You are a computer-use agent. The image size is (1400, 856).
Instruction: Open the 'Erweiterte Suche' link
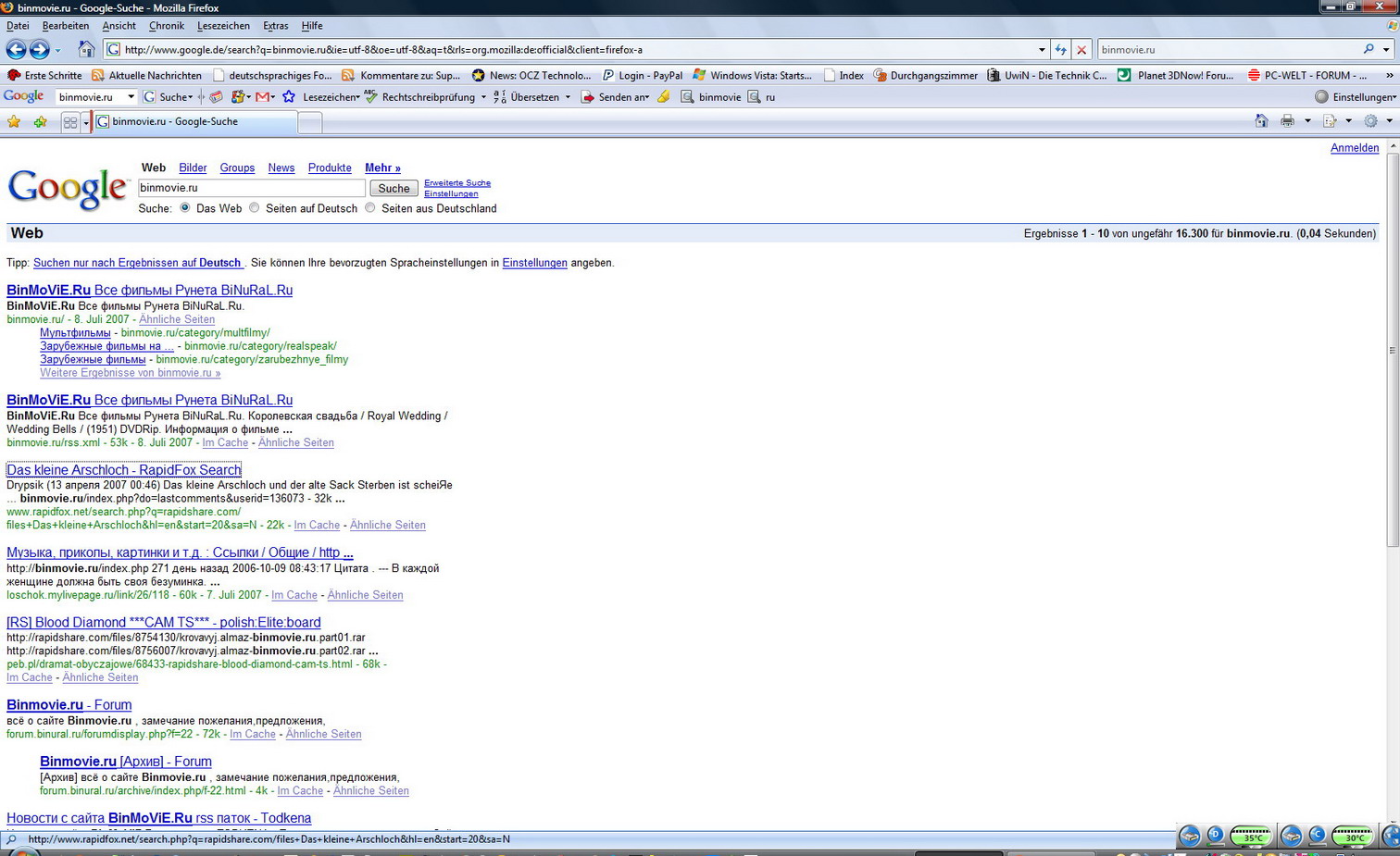point(457,182)
